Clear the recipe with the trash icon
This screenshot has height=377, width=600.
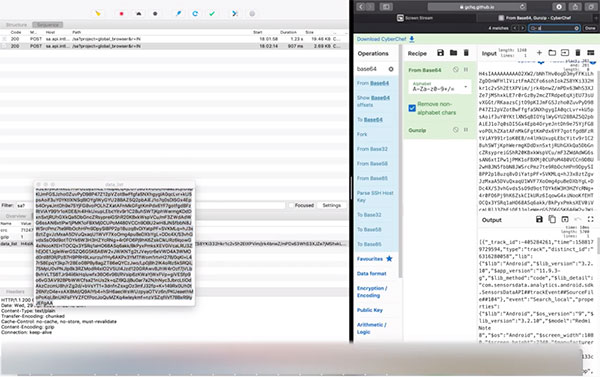click(466, 53)
